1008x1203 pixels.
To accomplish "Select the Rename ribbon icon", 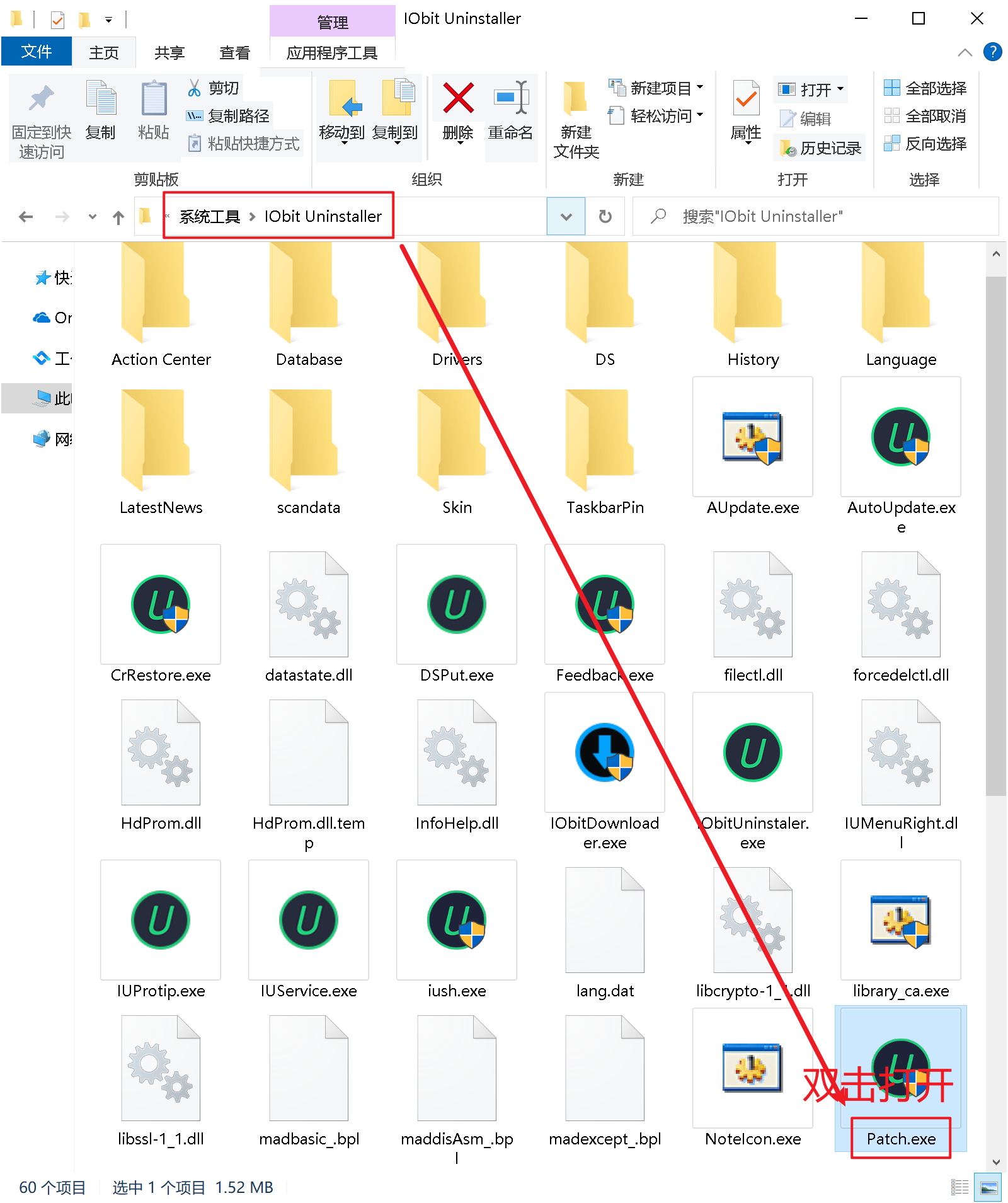I will coord(511,99).
